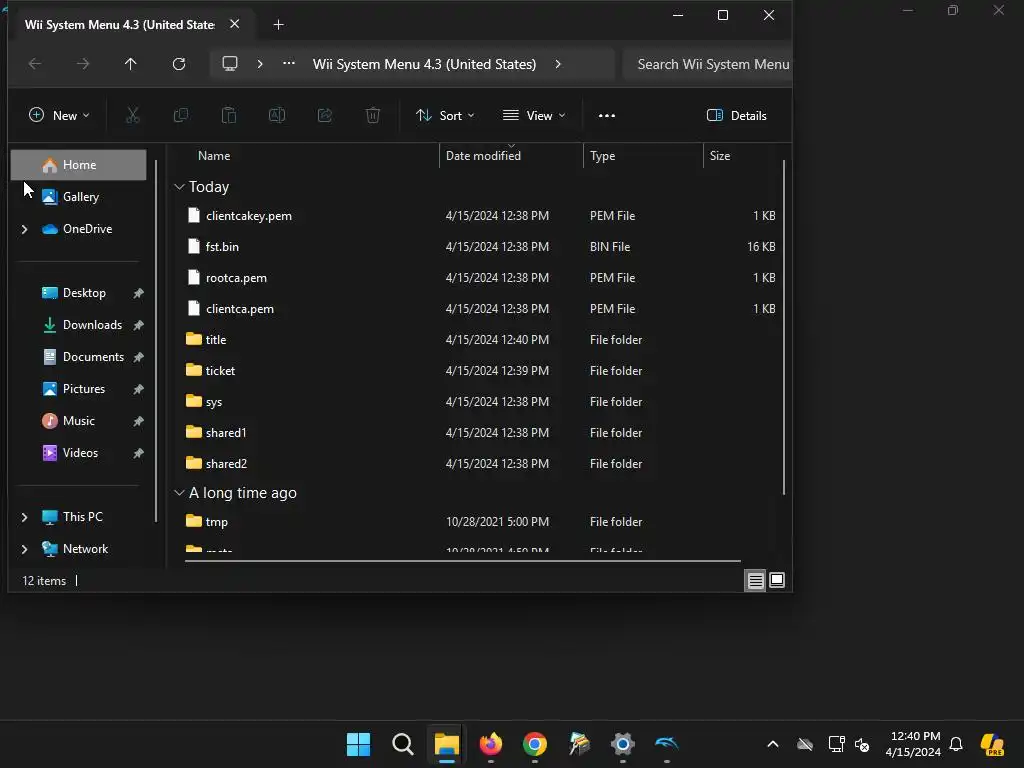Switch to details list view icon in status bar

click(756, 580)
